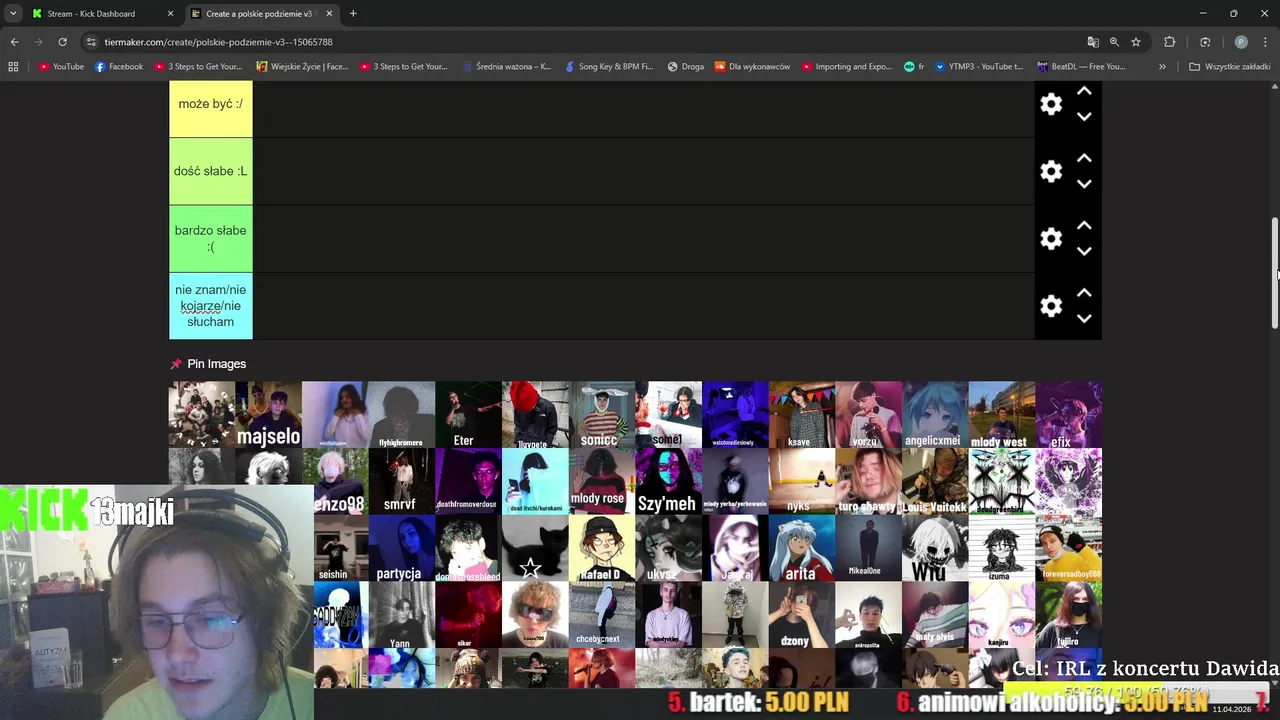Image resolution: width=1280 pixels, height=720 pixels.
Task: Move 'może być :/' tier down
Action: (1084, 117)
